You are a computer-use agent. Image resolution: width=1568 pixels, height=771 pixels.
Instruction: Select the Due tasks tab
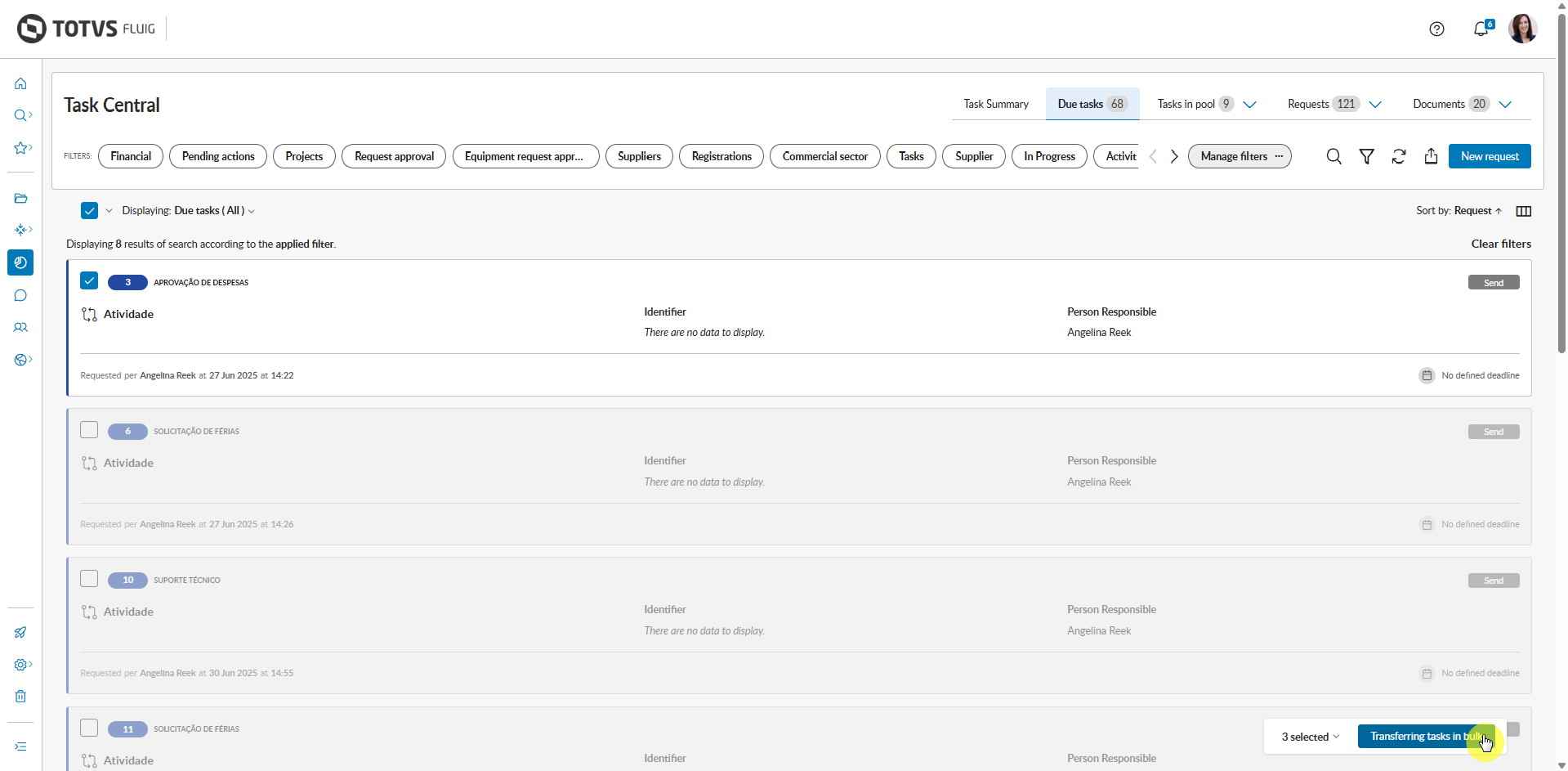(1092, 104)
